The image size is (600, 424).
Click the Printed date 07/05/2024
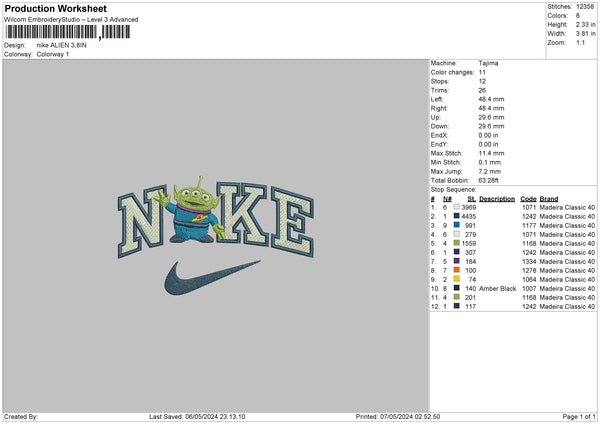coord(396,416)
